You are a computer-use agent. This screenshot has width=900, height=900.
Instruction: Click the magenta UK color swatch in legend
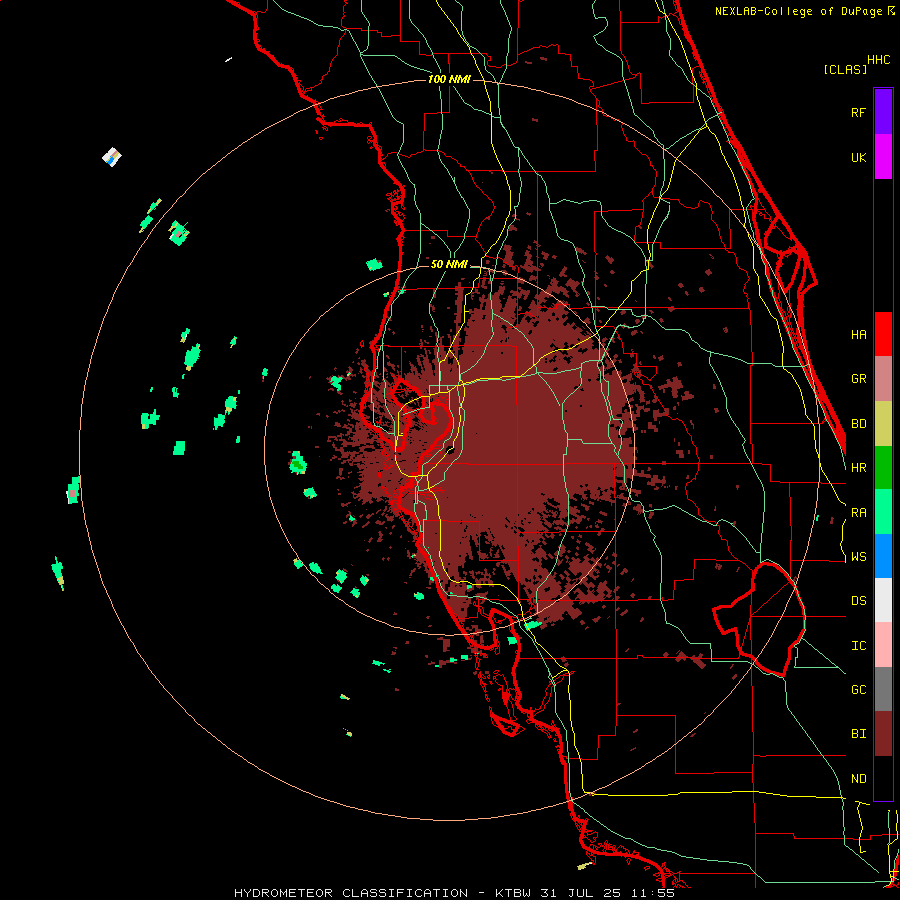[x=883, y=157]
